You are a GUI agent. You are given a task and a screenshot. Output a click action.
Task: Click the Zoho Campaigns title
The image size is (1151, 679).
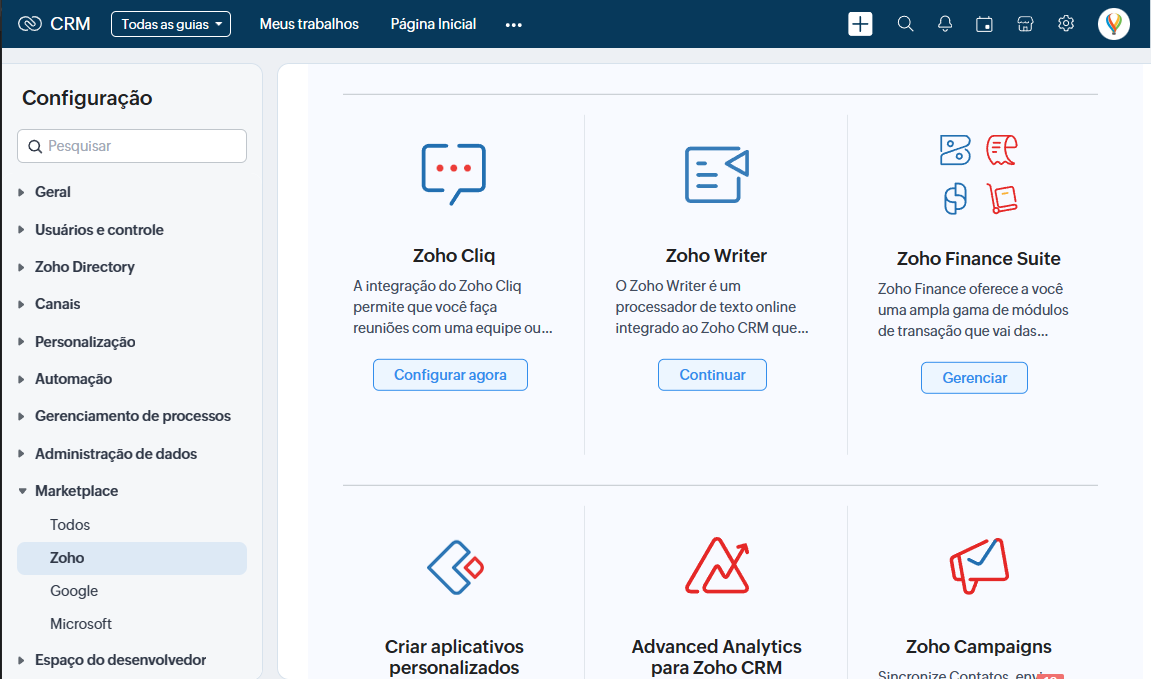pyautogui.click(x=978, y=647)
